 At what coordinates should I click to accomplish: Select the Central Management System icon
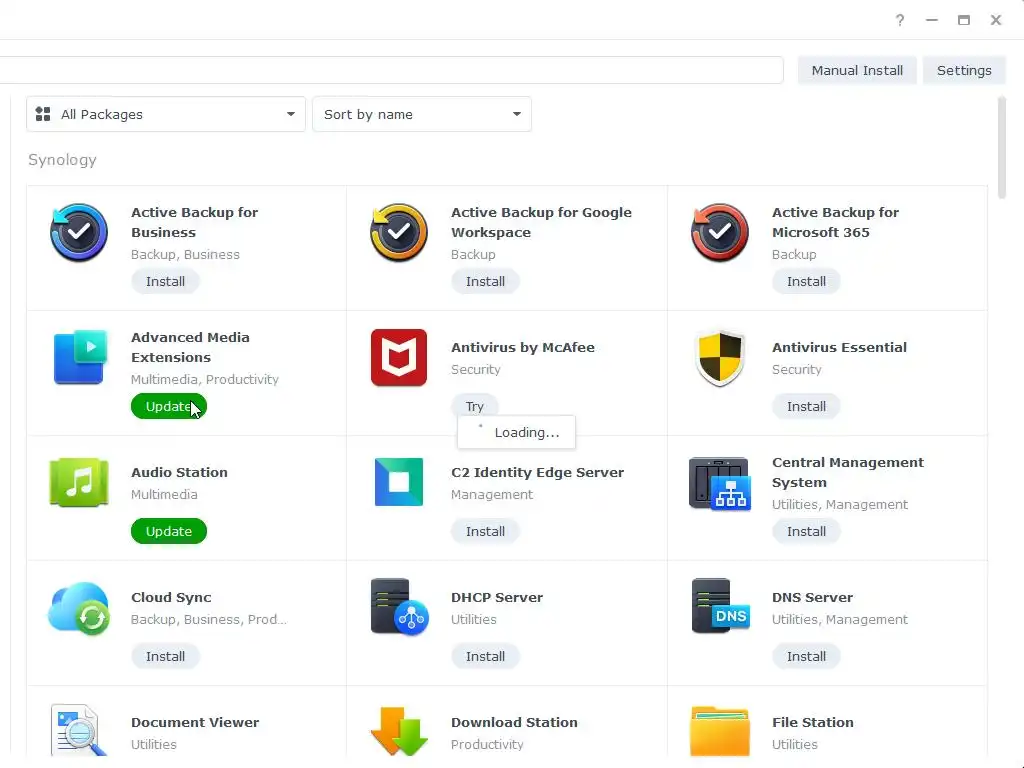[x=719, y=483]
